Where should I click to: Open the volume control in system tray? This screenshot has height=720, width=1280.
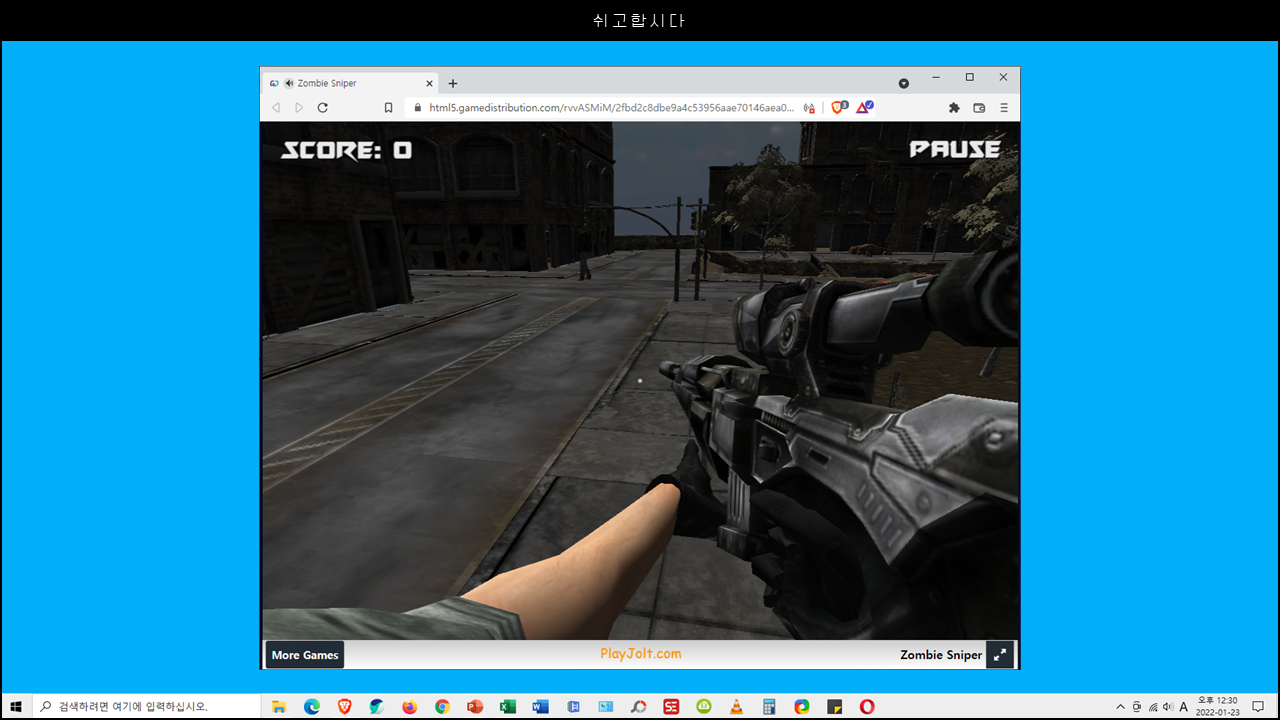1168,706
